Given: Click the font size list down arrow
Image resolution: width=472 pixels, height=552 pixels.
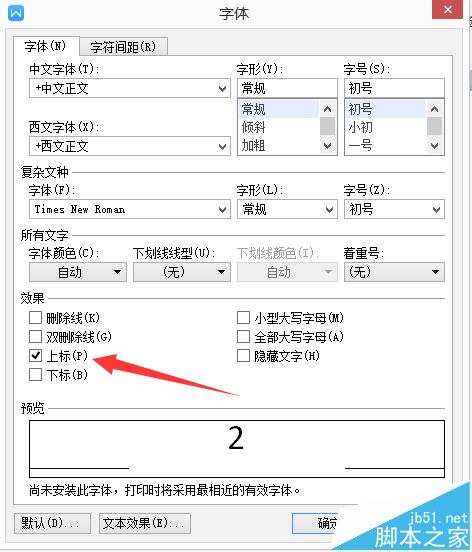Looking at the screenshot, I should click(434, 145).
